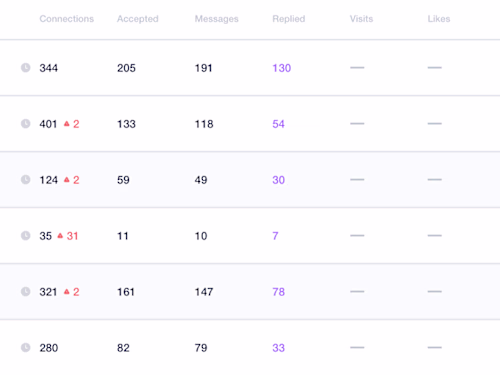Select the 124 connections value
Viewport: 500px width, 375px height.
tap(49, 180)
